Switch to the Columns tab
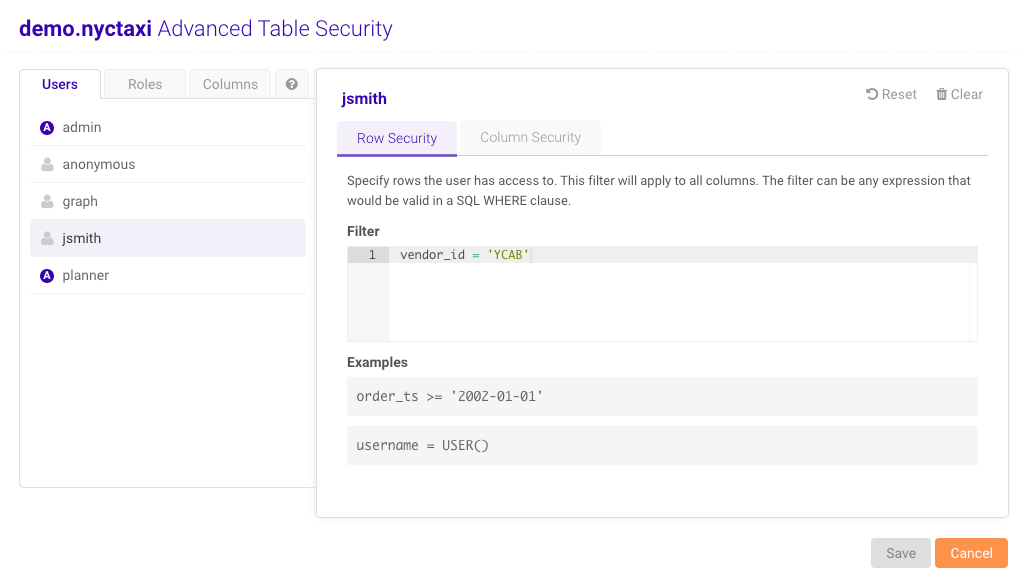 pos(229,84)
